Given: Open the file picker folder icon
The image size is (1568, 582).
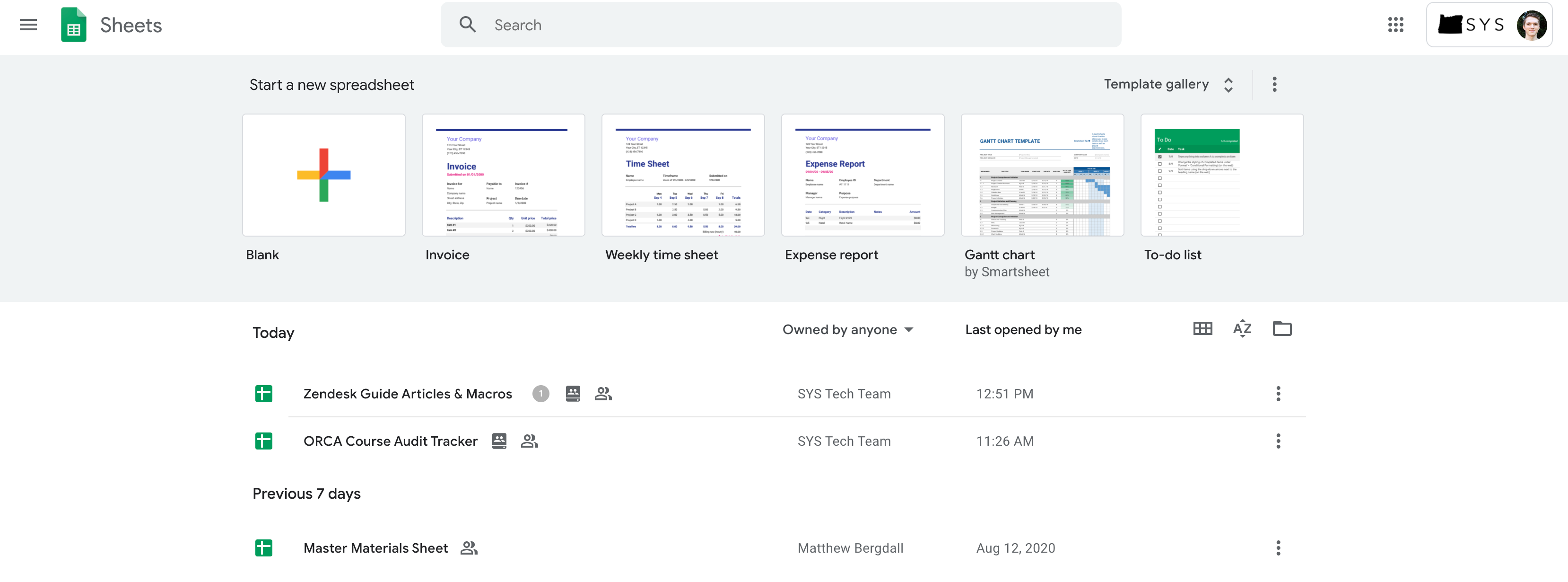Looking at the screenshot, I should pyautogui.click(x=1282, y=329).
